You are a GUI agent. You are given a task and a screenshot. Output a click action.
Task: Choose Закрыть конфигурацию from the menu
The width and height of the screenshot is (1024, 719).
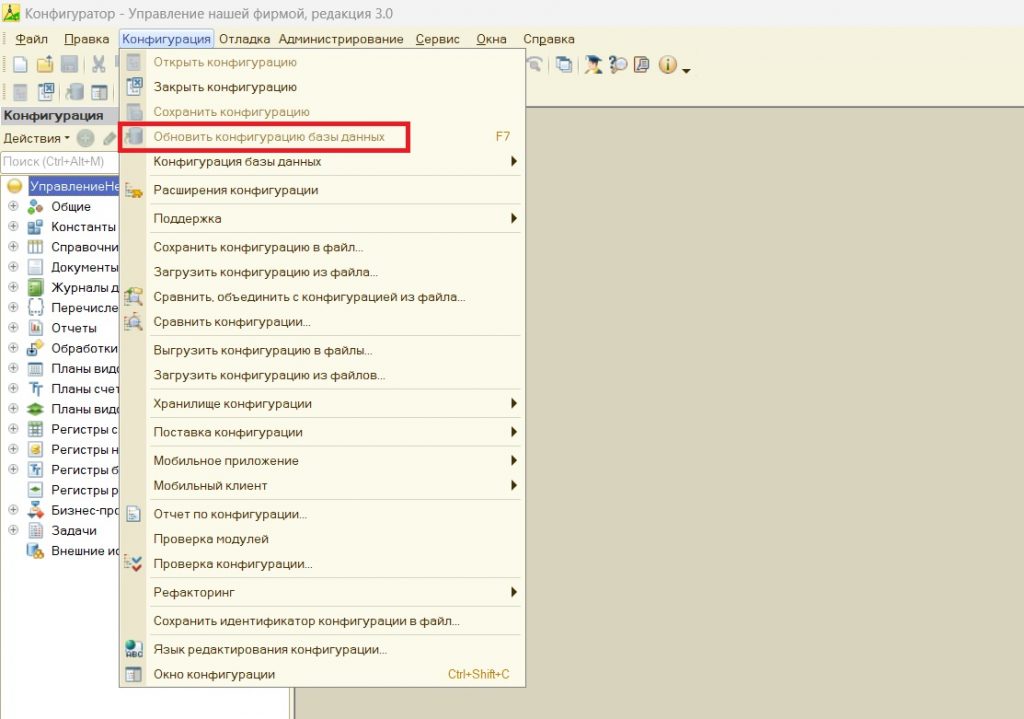[225, 88]
